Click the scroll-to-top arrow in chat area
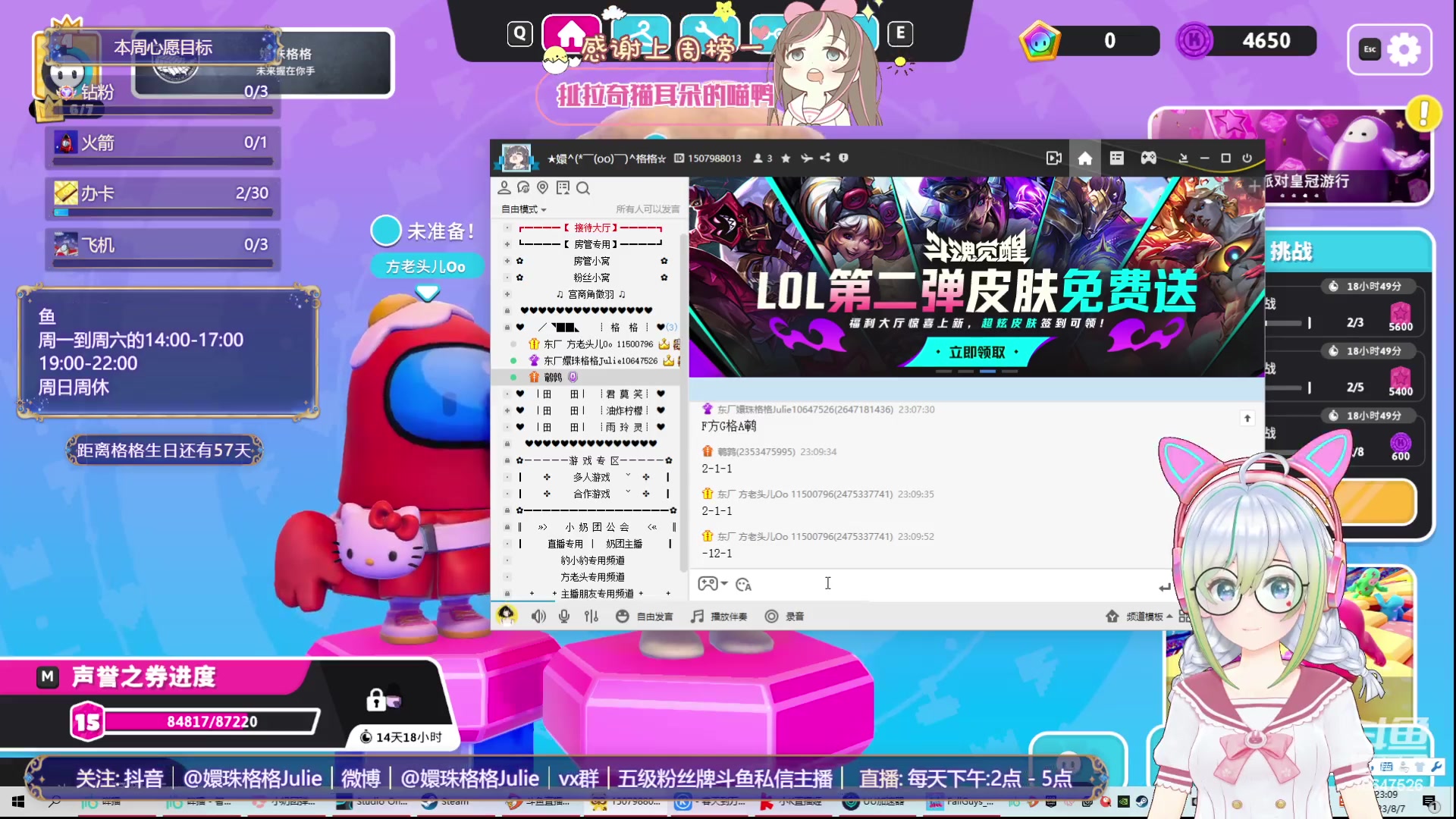The width and height of the screenshot is (1456, 819). [x=1247, y=419]
